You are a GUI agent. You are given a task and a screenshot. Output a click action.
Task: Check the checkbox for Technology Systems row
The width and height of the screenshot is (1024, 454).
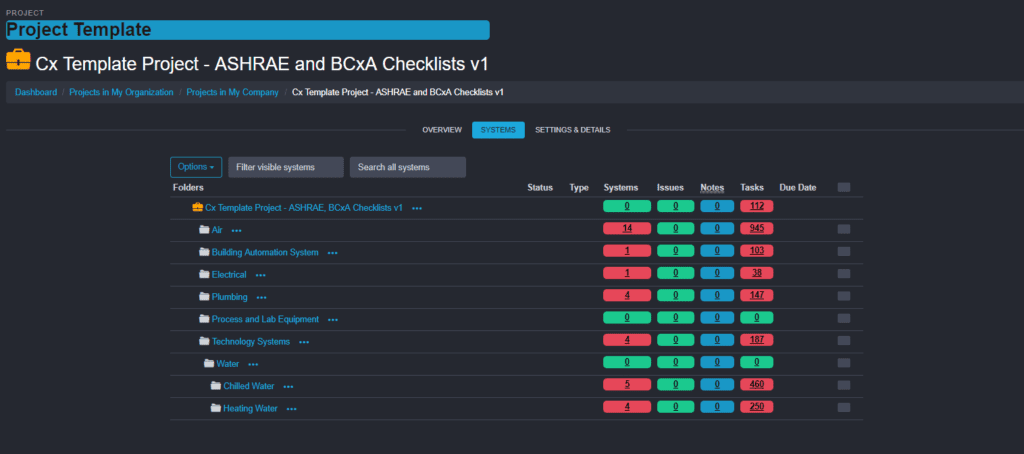pyautogui.click(x=844, y=340)
